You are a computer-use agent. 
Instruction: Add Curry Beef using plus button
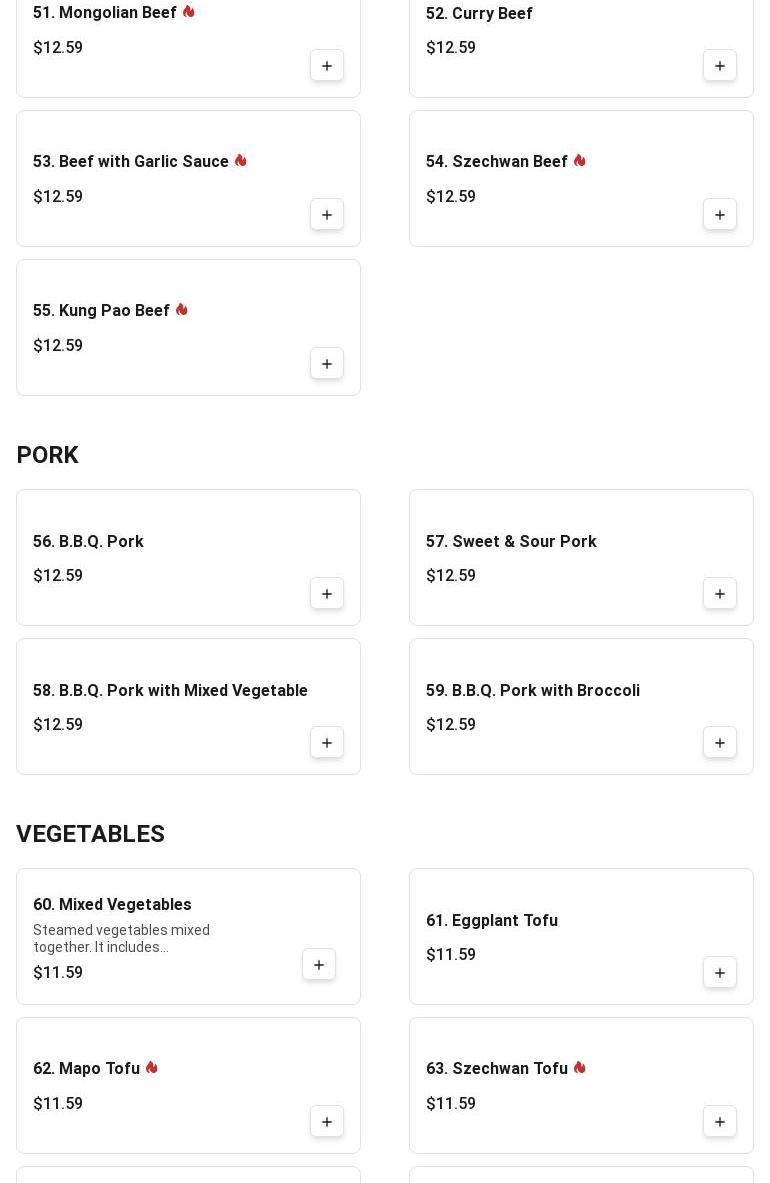tap(720, 66)
